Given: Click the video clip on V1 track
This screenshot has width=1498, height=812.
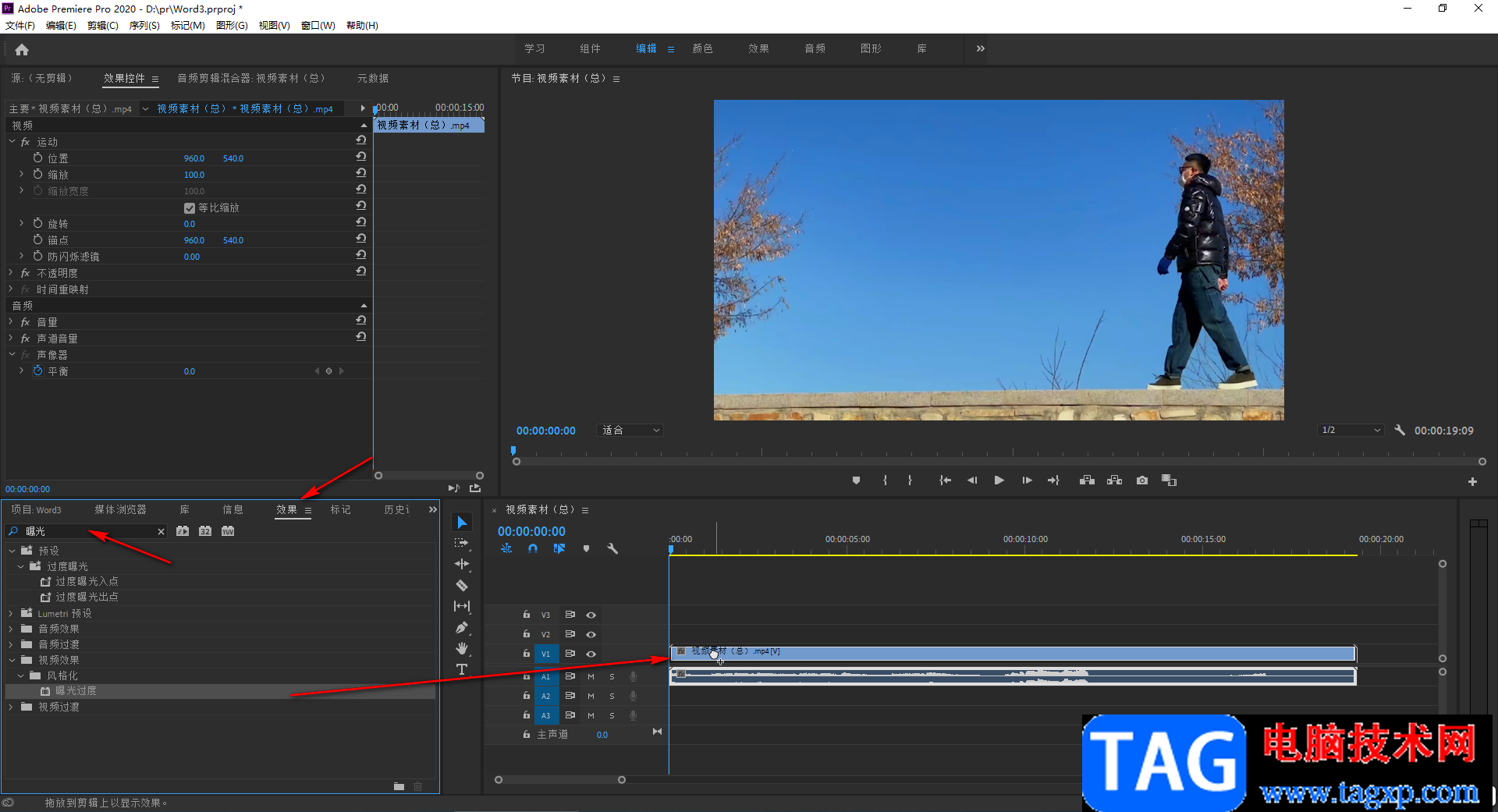Looking at the screenshot, I should pyautogui.click(x=1014, y=653).
